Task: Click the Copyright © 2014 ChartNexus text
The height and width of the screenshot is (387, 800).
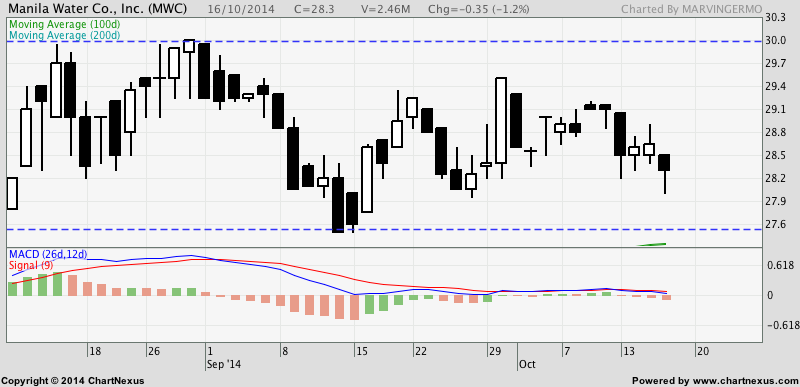Action: pos(73,380)
